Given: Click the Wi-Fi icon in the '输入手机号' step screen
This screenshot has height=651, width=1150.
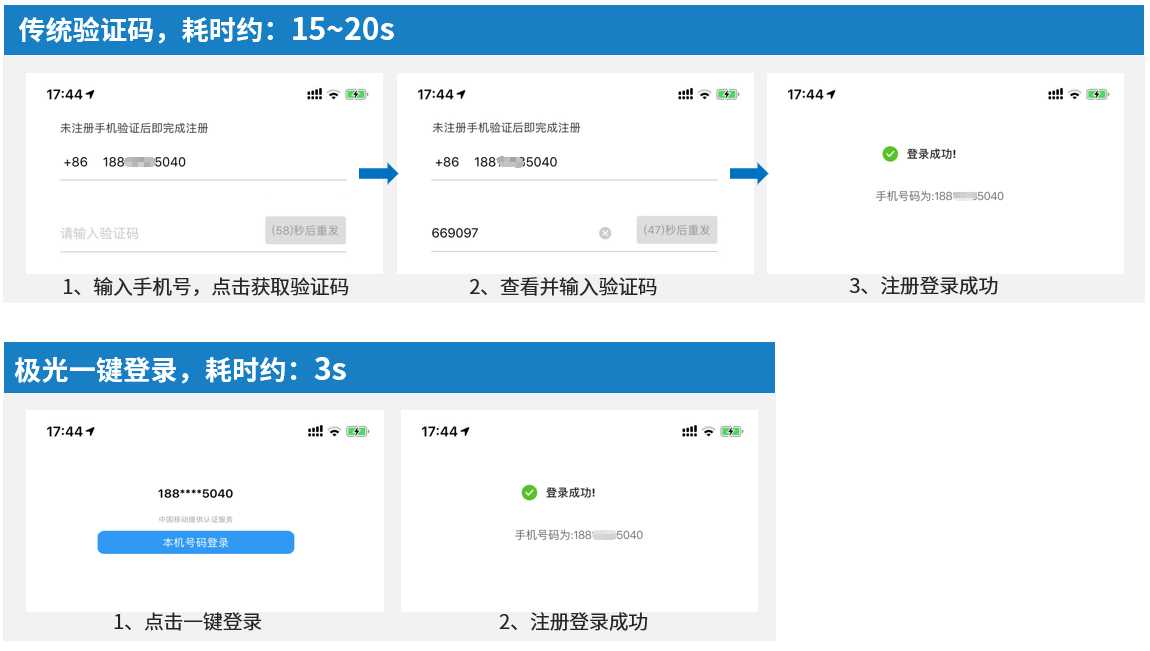Looking at the screenshot, I should (x=334, y=94).
